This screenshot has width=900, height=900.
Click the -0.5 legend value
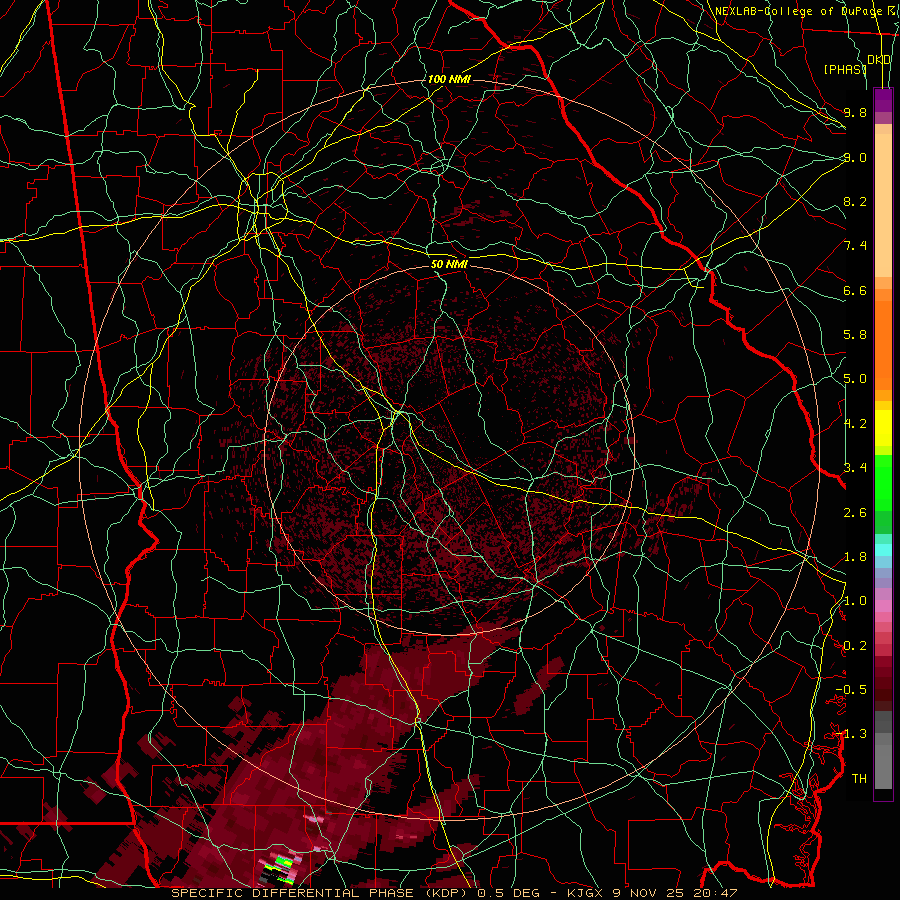click(x=851, y=690)
